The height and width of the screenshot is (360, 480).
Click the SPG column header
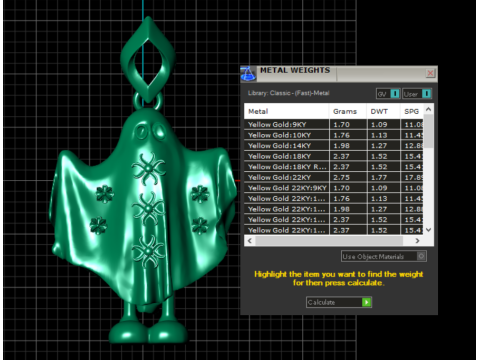pyautogui.click(x=412, y=111)
